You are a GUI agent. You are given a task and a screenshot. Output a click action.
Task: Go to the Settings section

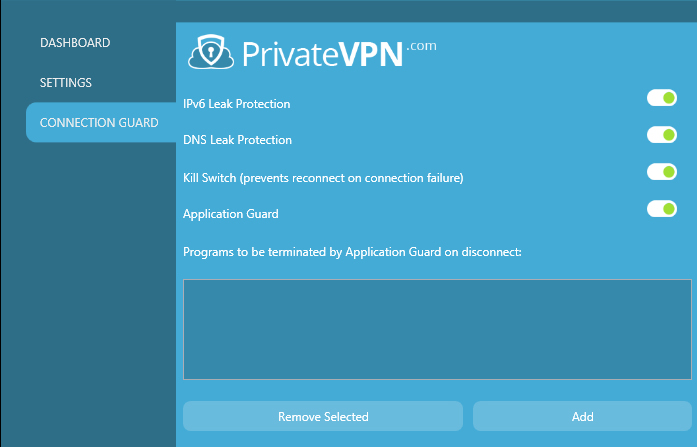66,83
